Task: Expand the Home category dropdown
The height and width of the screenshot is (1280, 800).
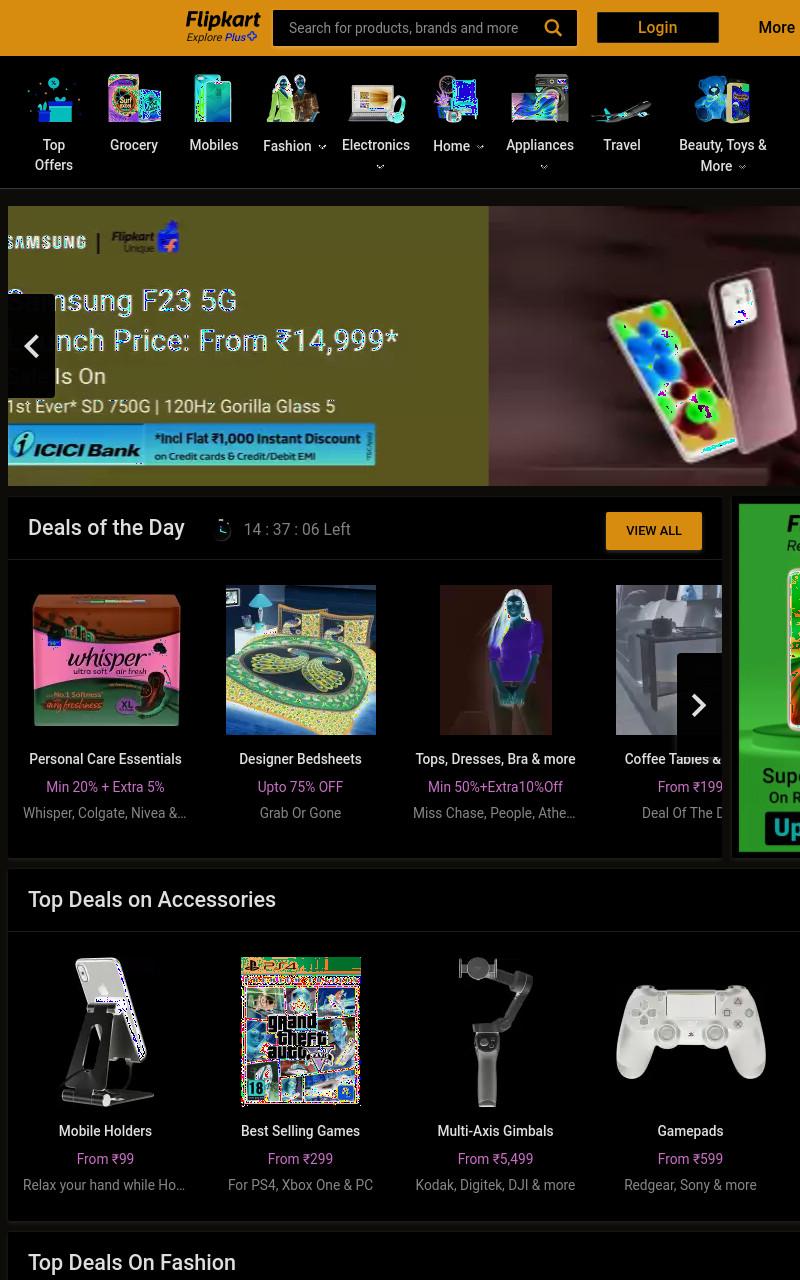Action: [x=480, y=147]
